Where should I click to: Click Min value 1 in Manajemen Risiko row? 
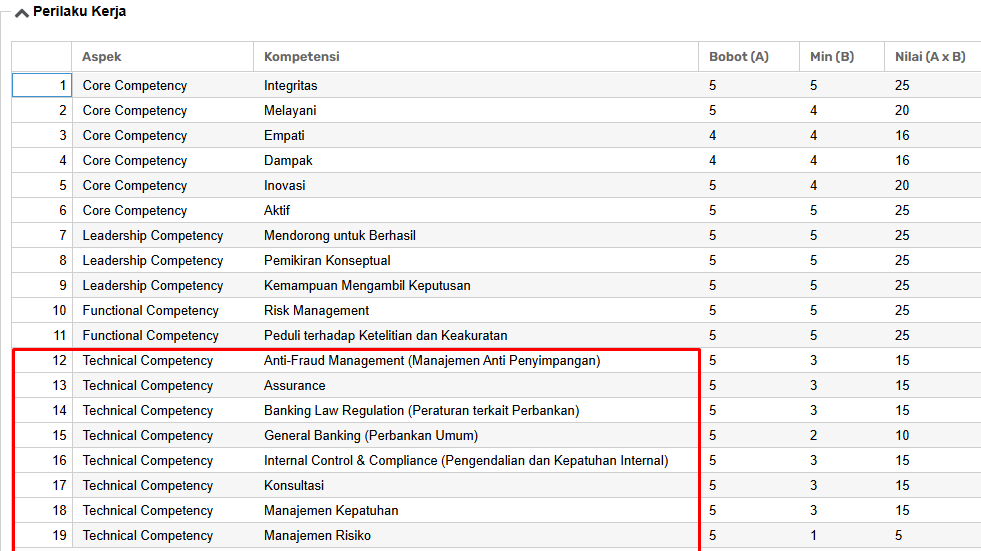coord(813,535)
